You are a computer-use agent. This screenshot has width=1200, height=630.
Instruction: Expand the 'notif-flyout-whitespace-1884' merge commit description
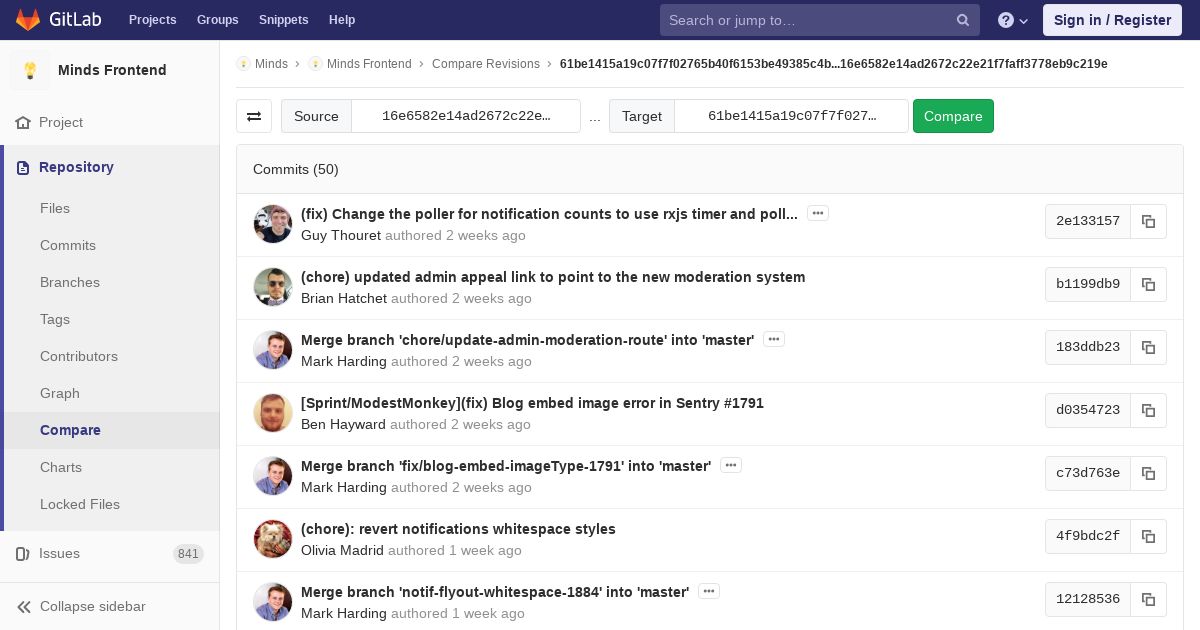(x=709, y=591)
